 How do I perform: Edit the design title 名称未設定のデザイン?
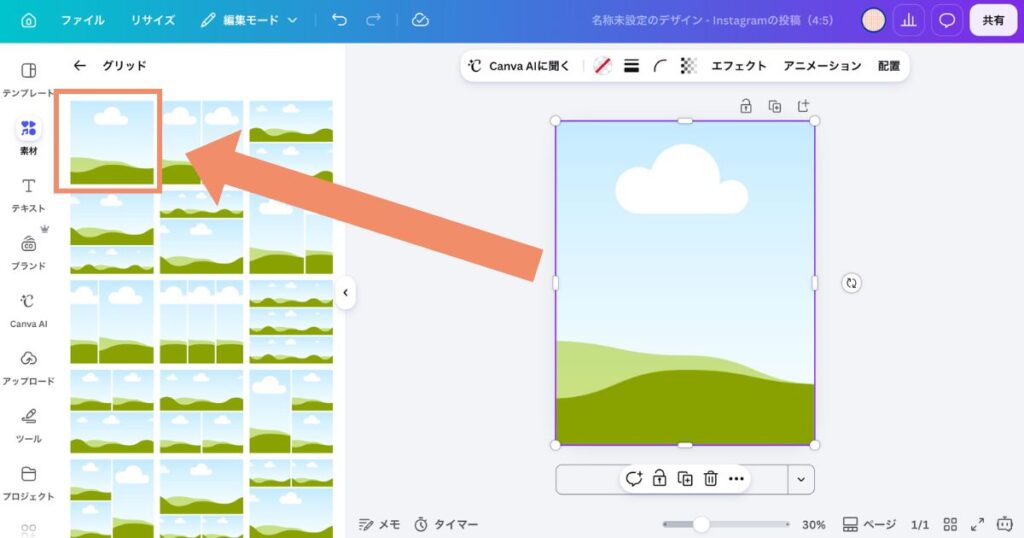(712, 20)
